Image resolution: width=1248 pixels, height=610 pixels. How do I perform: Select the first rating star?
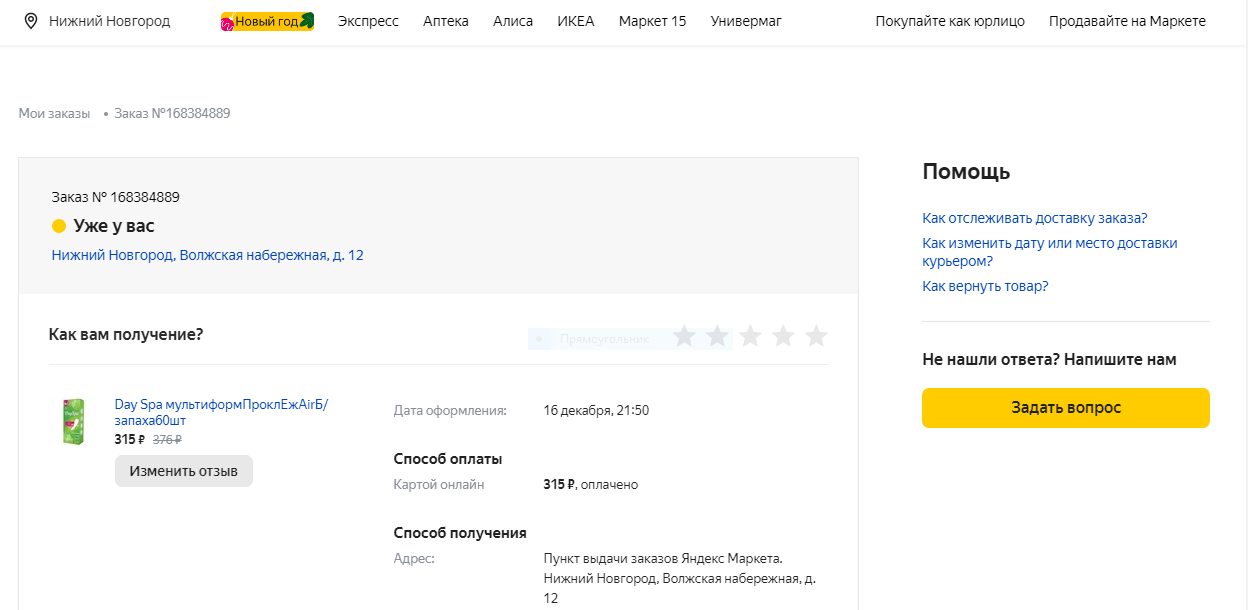click(684, 337)
